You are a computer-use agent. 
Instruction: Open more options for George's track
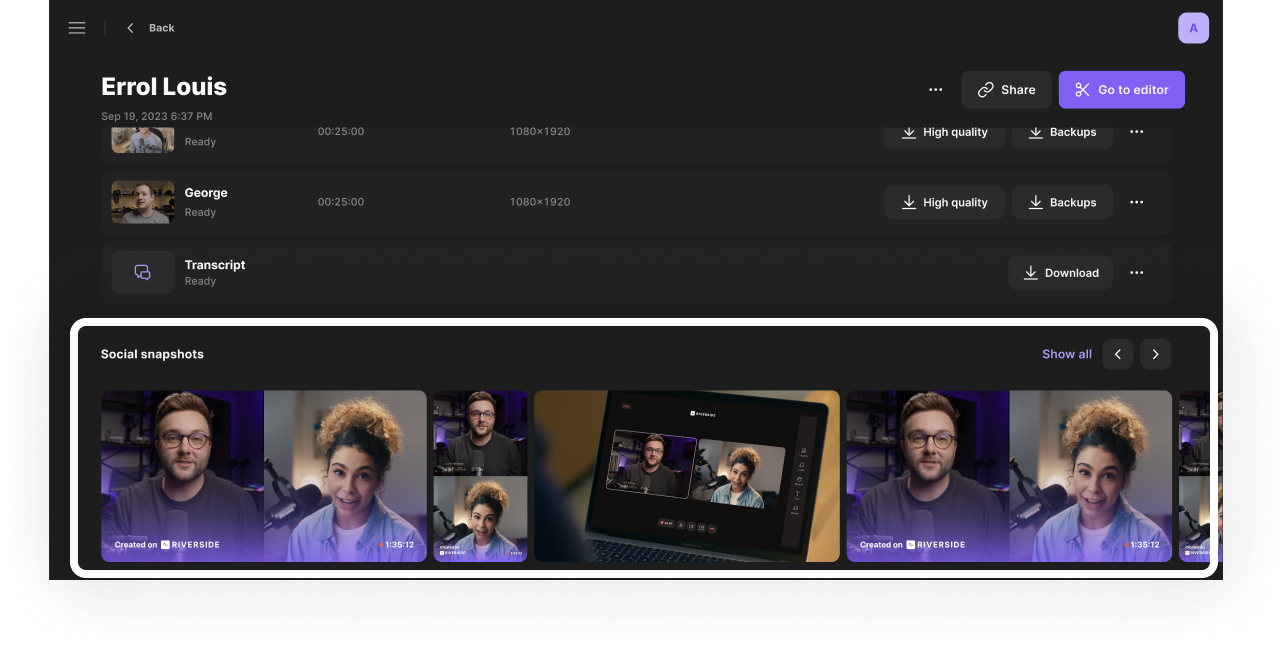1136,202
